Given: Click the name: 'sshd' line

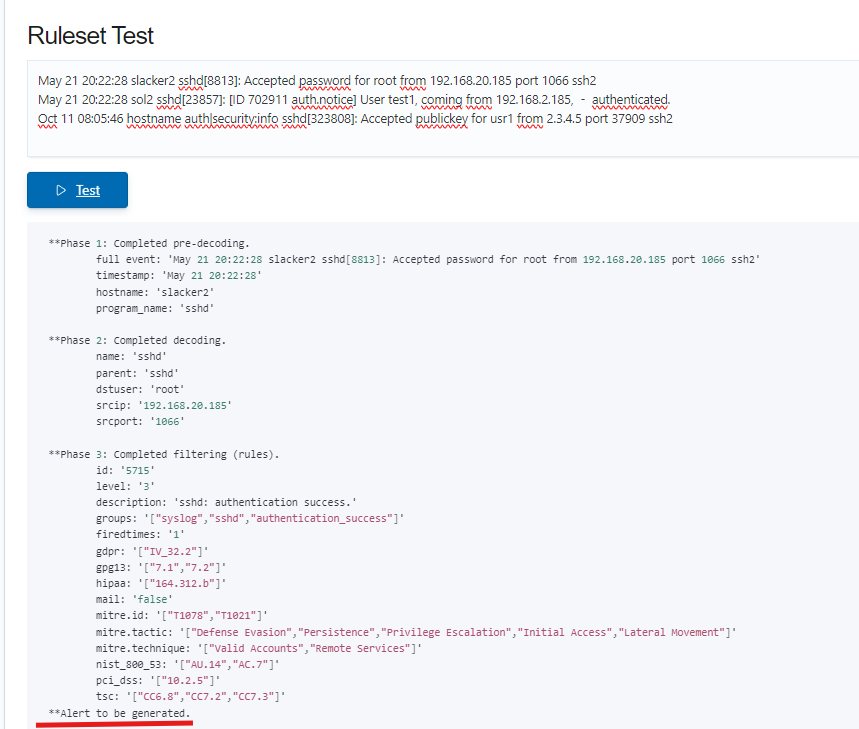Looking at the screenshot, I should pyautogui.click(x=131, y=357).
